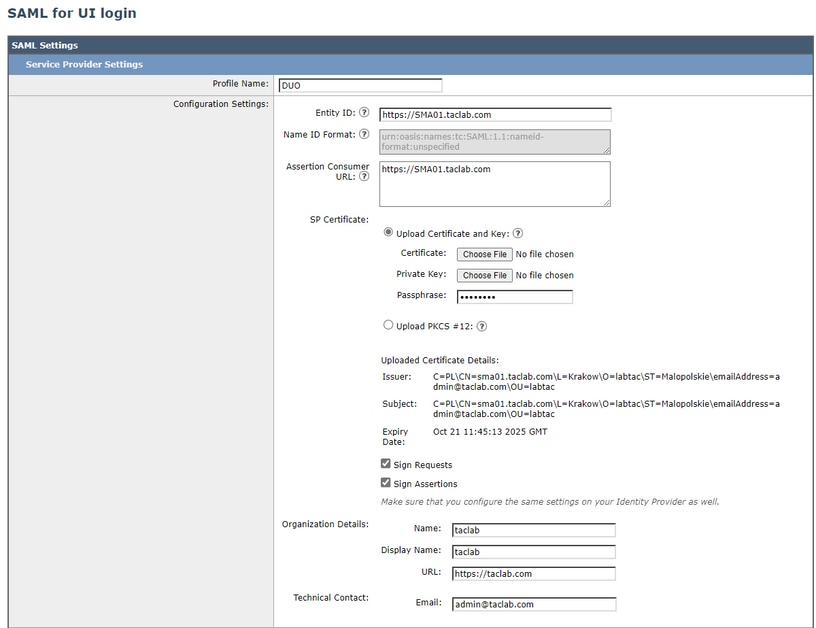Click the Identity Provider settings reminder note

point(550,502)
